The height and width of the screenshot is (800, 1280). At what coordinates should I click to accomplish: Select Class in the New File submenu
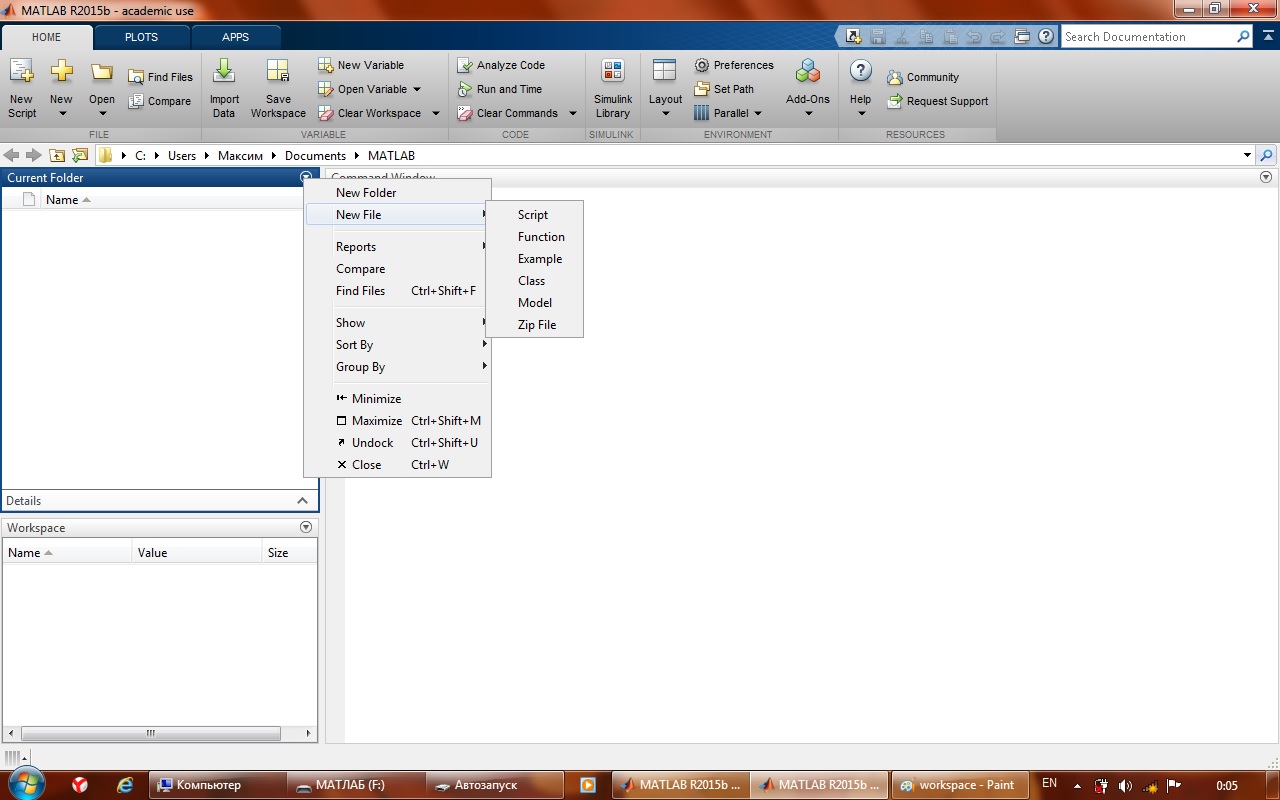(x=534, y=281)
